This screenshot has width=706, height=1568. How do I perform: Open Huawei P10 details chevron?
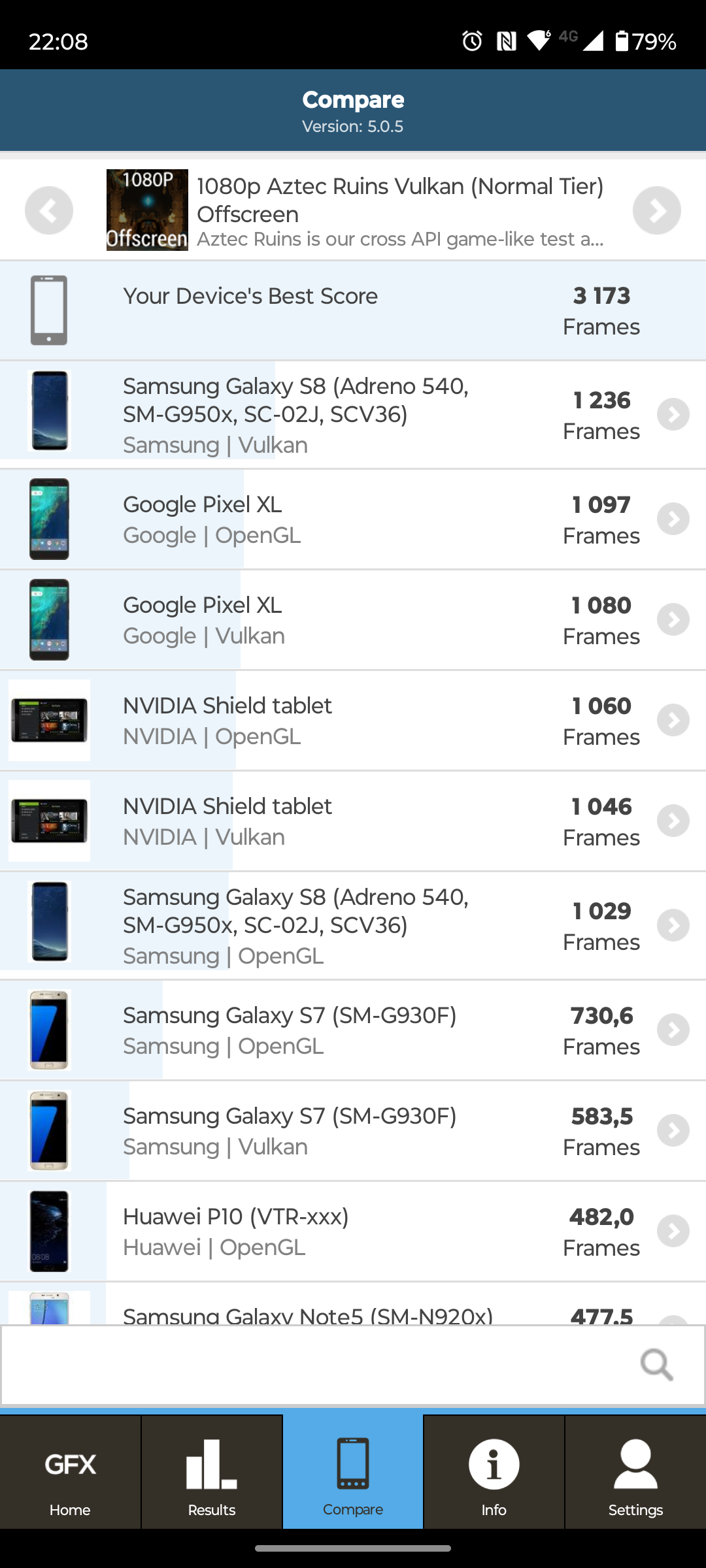[x=673, y=1232]
